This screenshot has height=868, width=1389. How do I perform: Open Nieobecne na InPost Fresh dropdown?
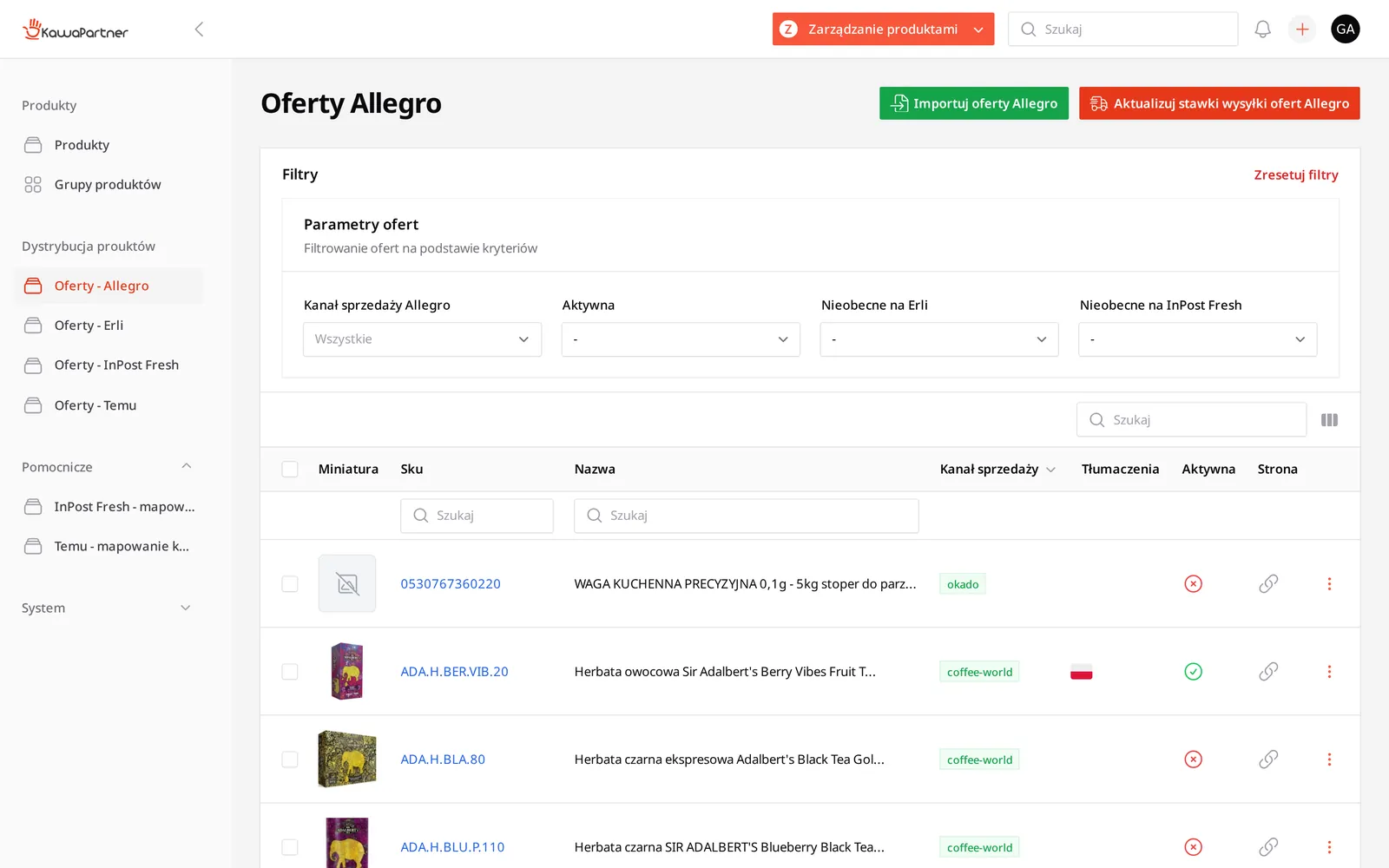coord(1198,339)
